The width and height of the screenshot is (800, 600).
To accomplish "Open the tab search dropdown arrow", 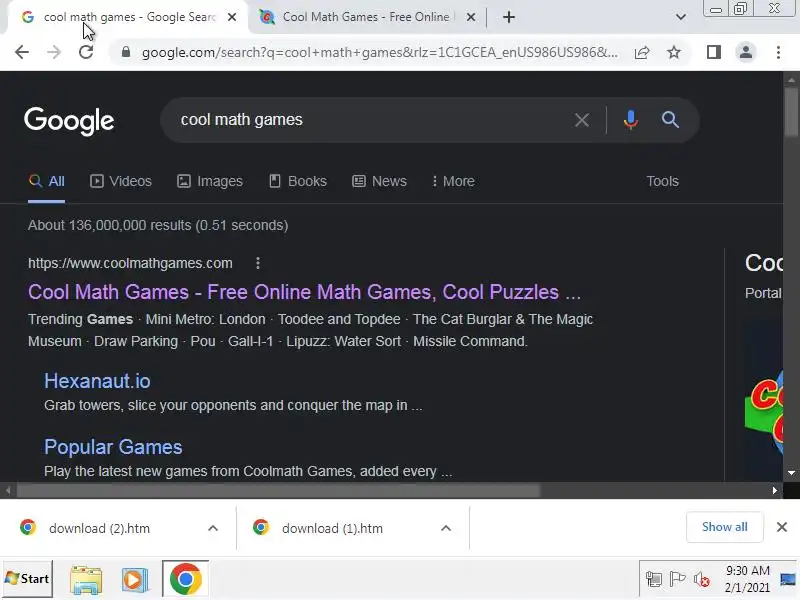I will [x=681, y=17].
